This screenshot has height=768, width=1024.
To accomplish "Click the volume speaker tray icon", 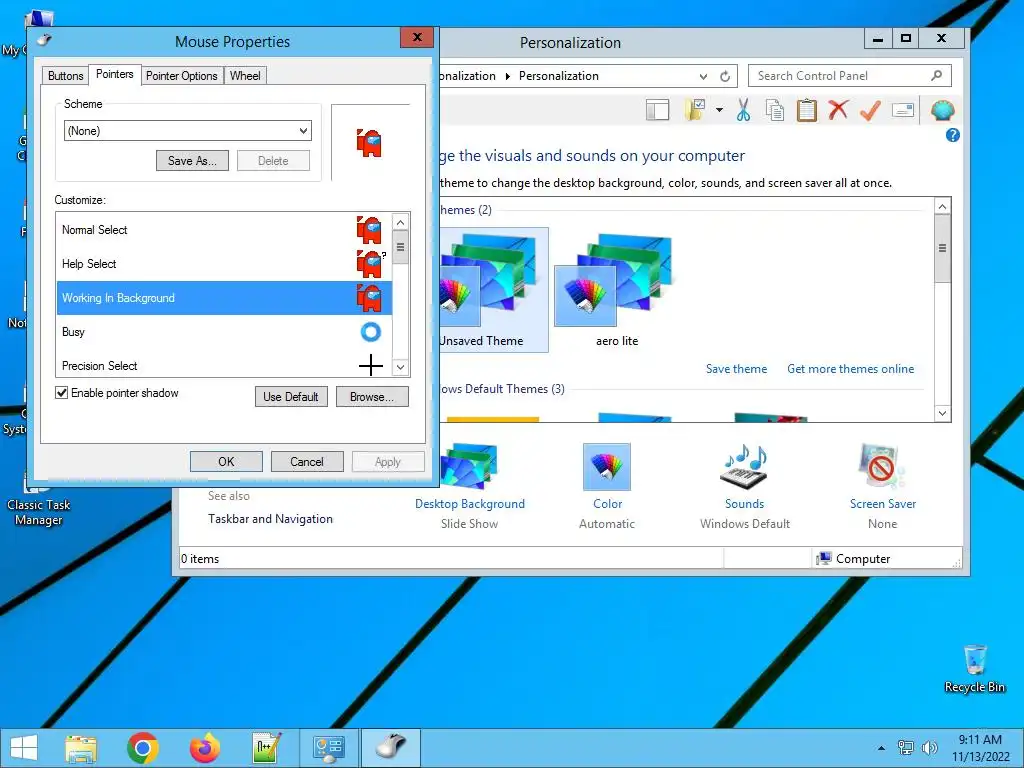I will pos(929,748).
